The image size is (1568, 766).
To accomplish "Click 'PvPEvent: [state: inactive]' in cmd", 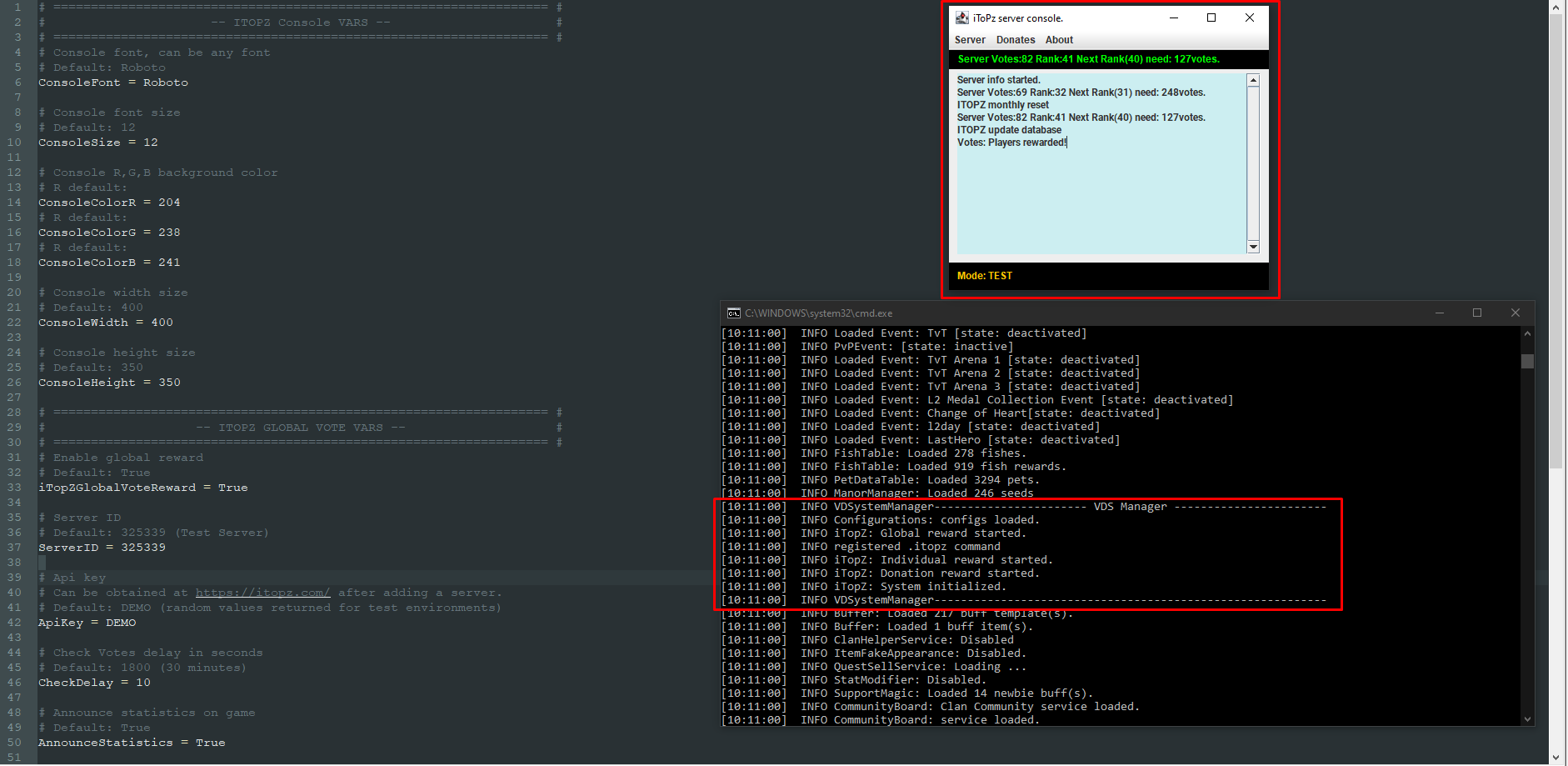I will [923, 347].
